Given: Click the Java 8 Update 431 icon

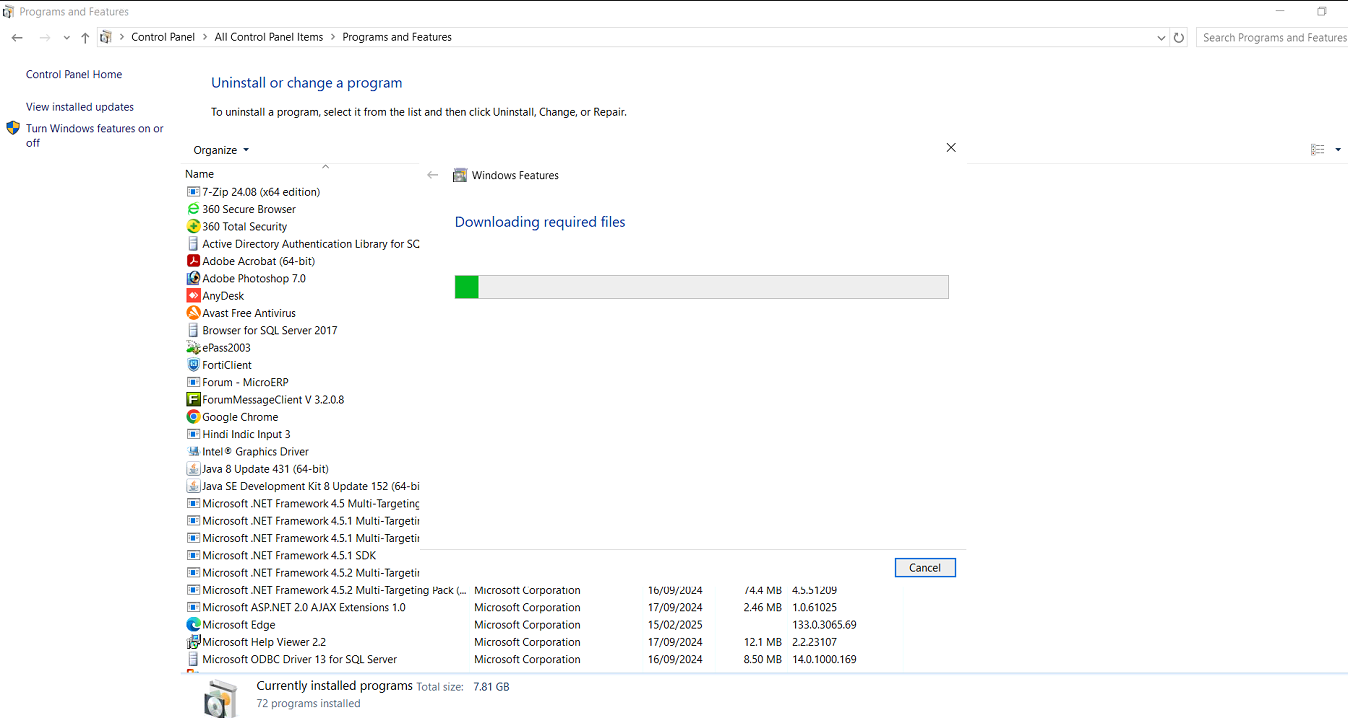Looking at the screenshot, I should point(193,469).
